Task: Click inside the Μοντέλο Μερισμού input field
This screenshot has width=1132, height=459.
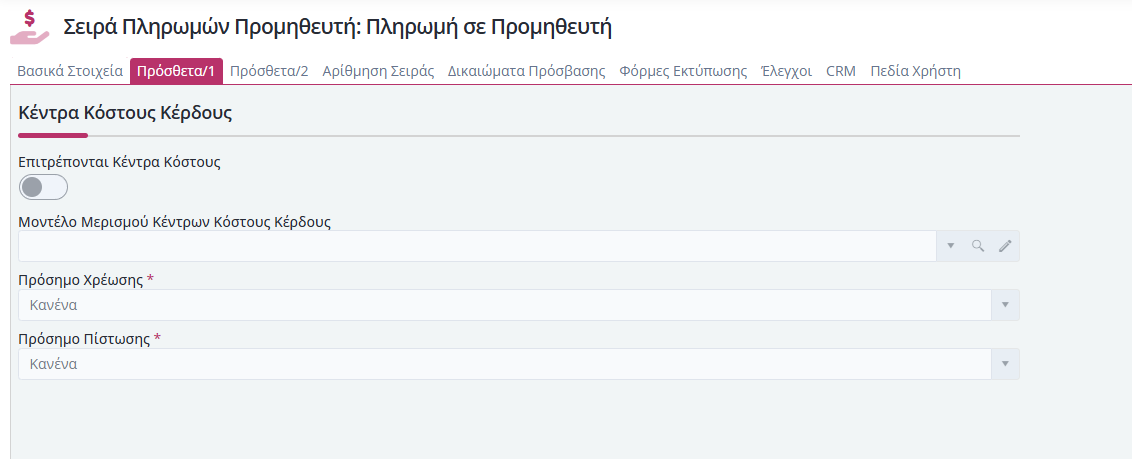Action: (477, 246)
